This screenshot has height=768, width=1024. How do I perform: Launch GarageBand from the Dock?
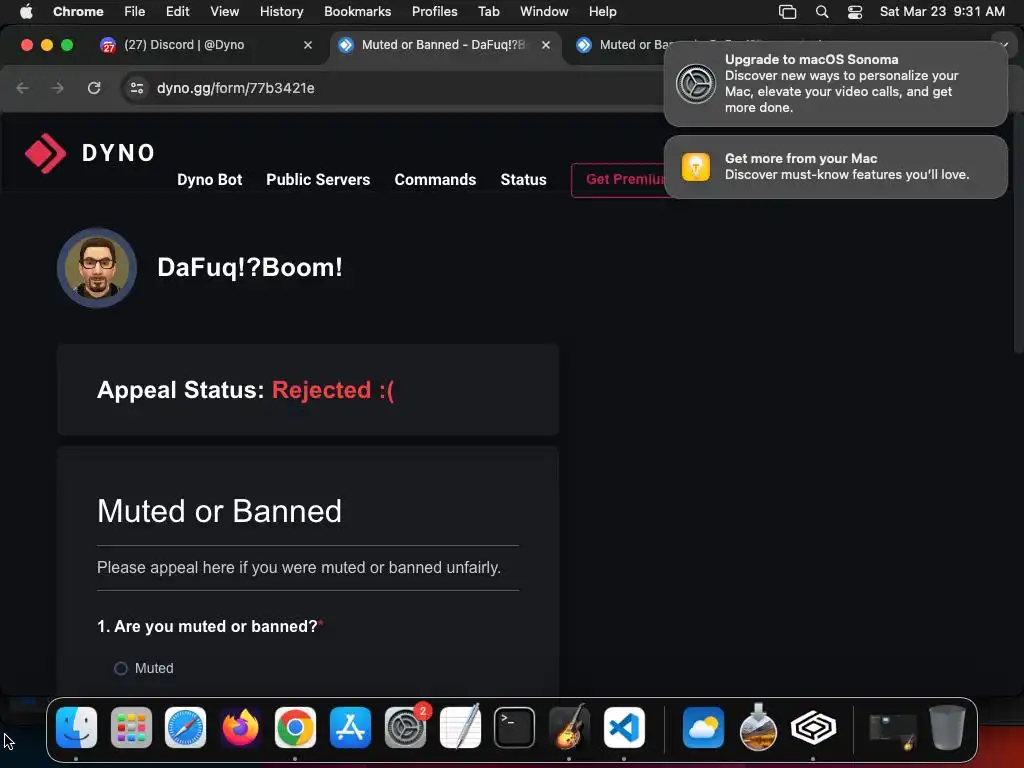tap(569, 728)
